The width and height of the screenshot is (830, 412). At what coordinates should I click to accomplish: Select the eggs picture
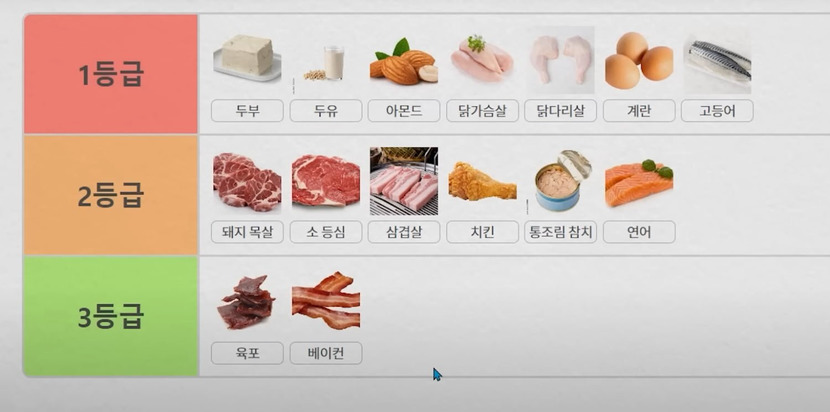[x=639, y=60]
